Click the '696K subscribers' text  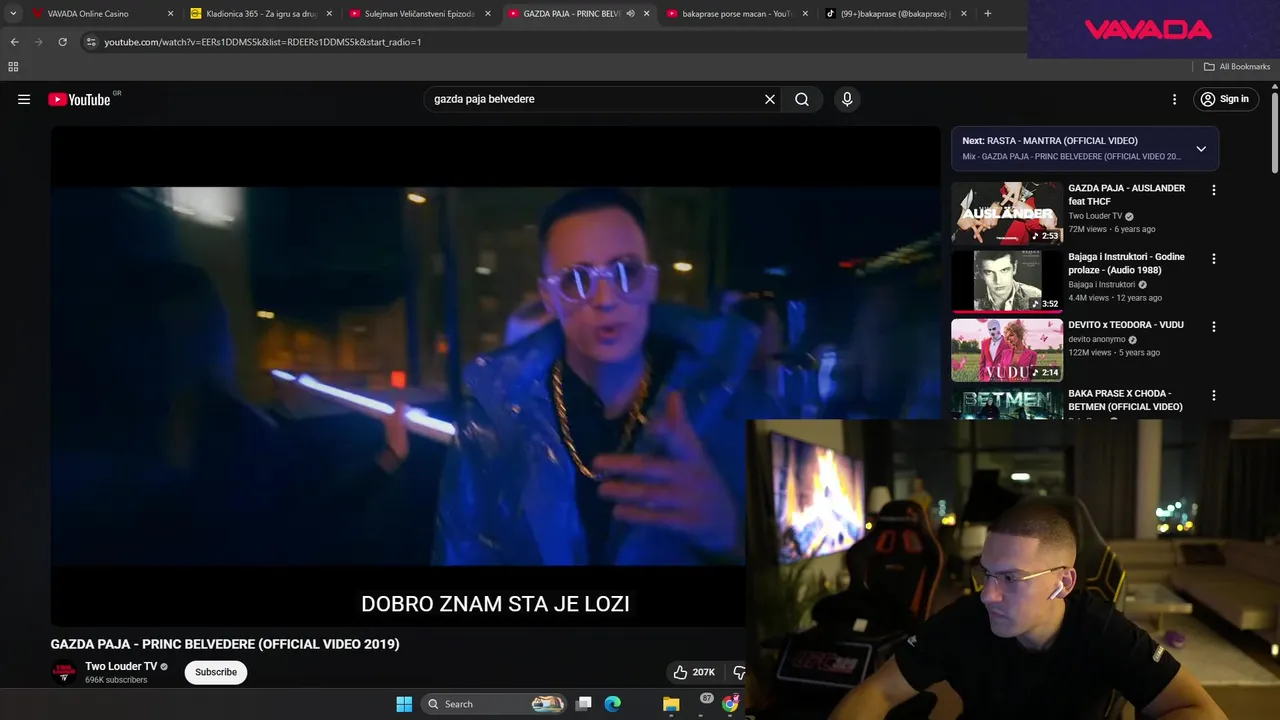116,680
